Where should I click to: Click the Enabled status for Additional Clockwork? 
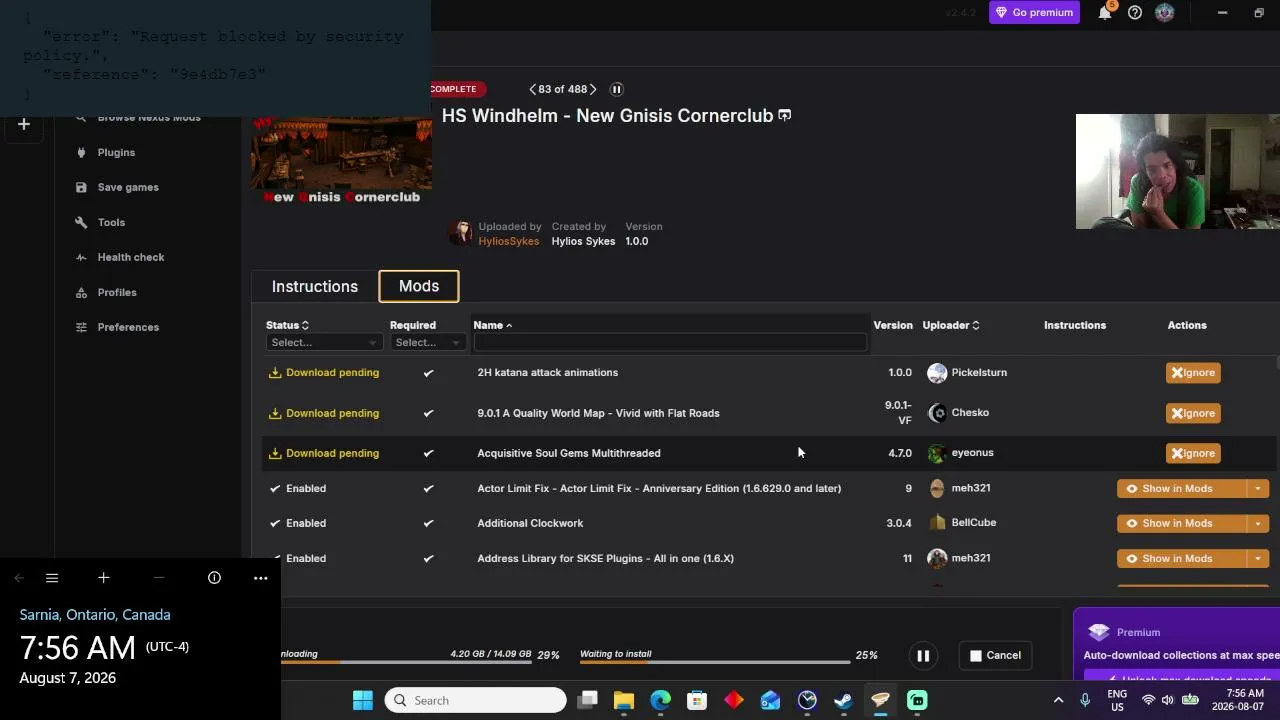pos(298,523)
